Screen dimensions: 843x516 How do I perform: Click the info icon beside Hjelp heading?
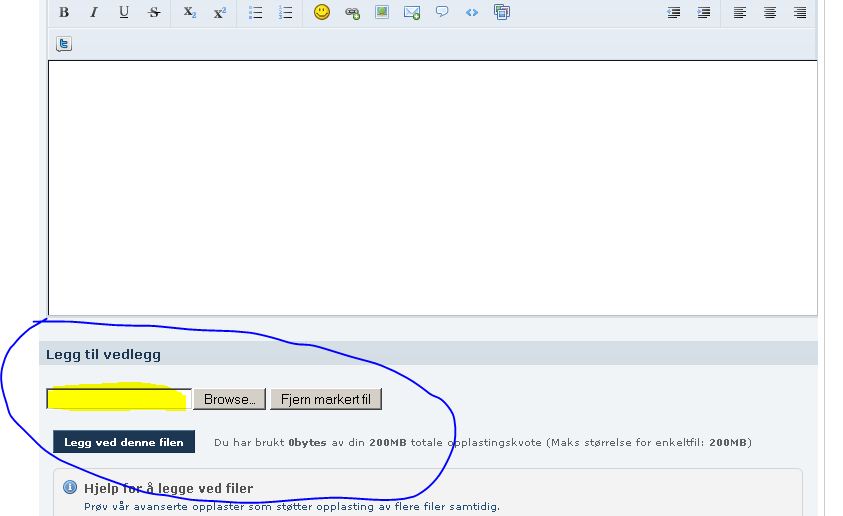(70, 487)
